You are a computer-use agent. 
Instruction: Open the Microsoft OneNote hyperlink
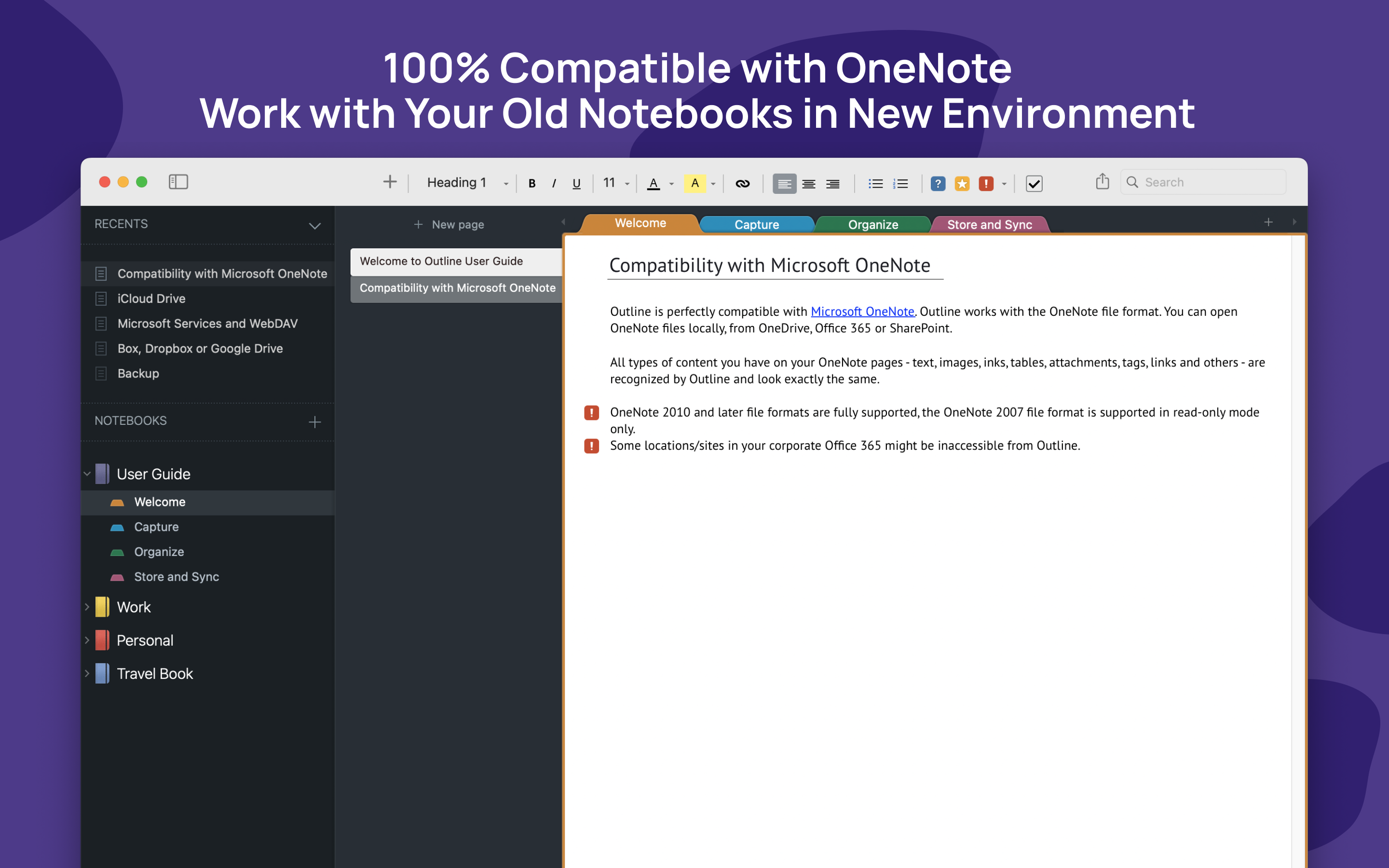tap(862, 311)
